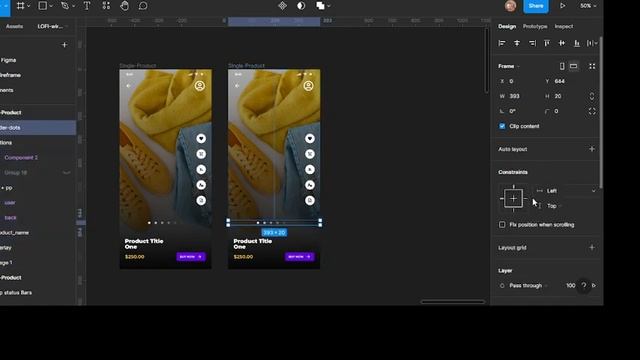This screenshot has height=360, width=640.
Task: Click the Y position field showing 644
Action: [563, 81]
